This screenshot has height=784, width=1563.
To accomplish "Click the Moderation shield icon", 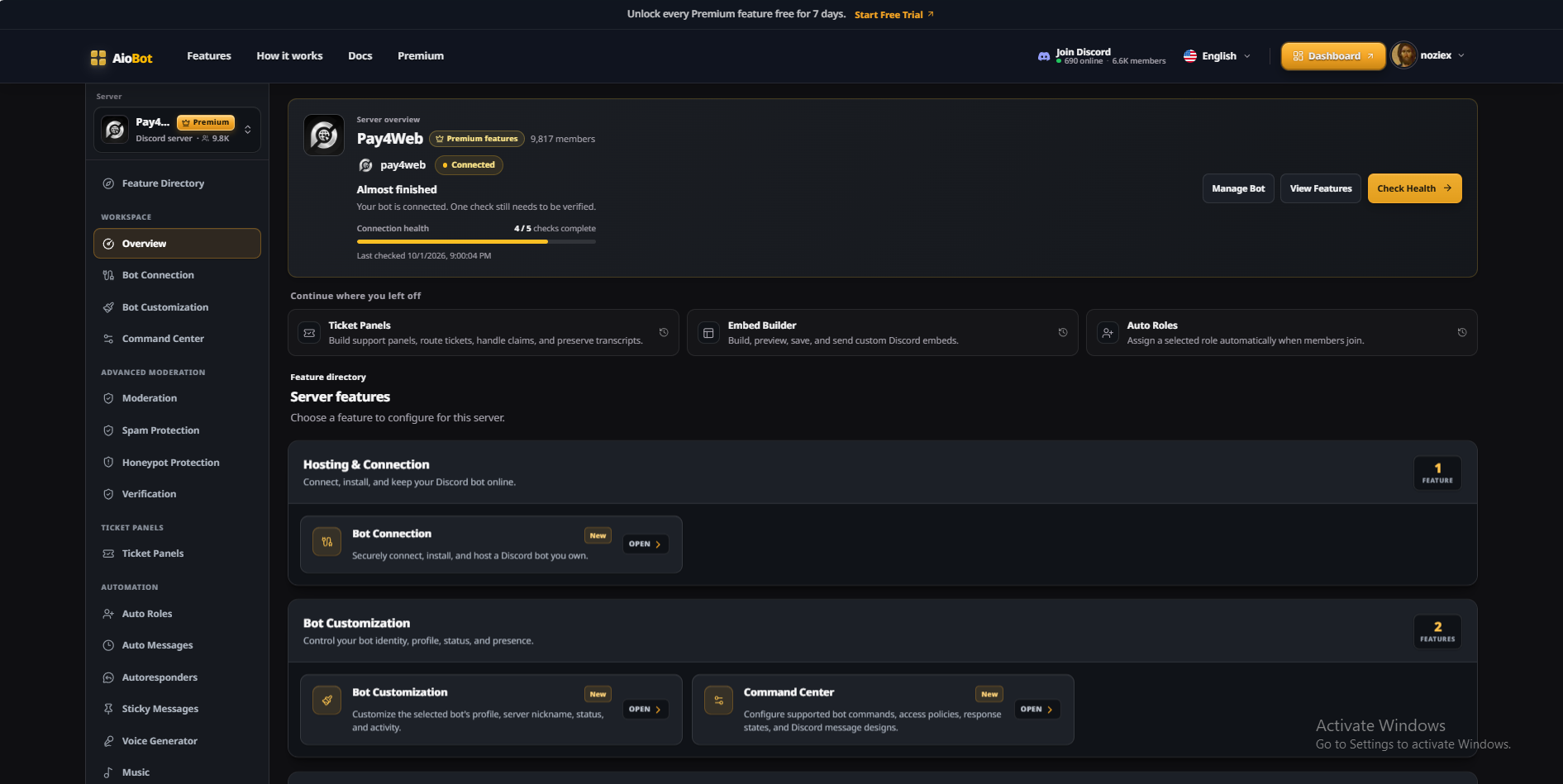I will 108,398.
